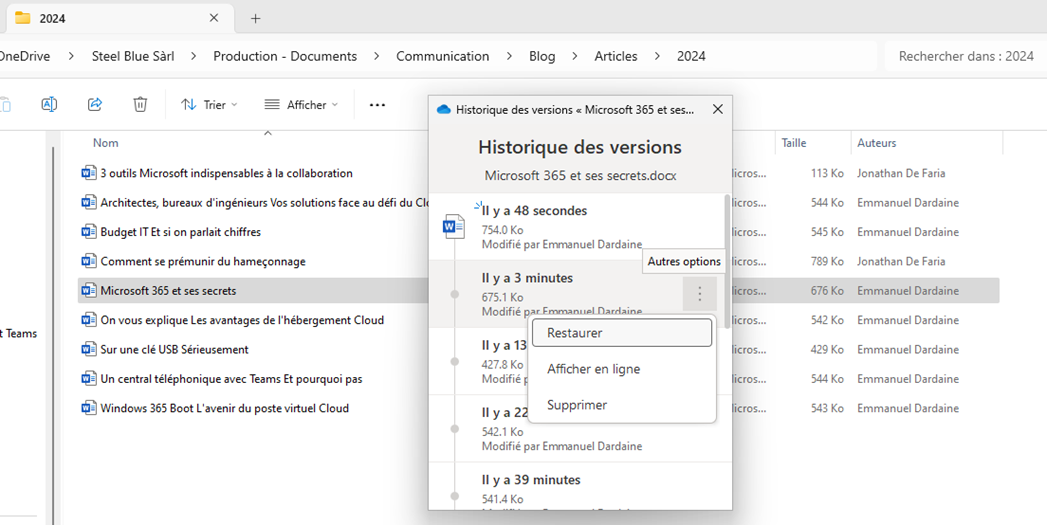Select Un central téléphonique avec Teams file

click(x=231, y=379)
